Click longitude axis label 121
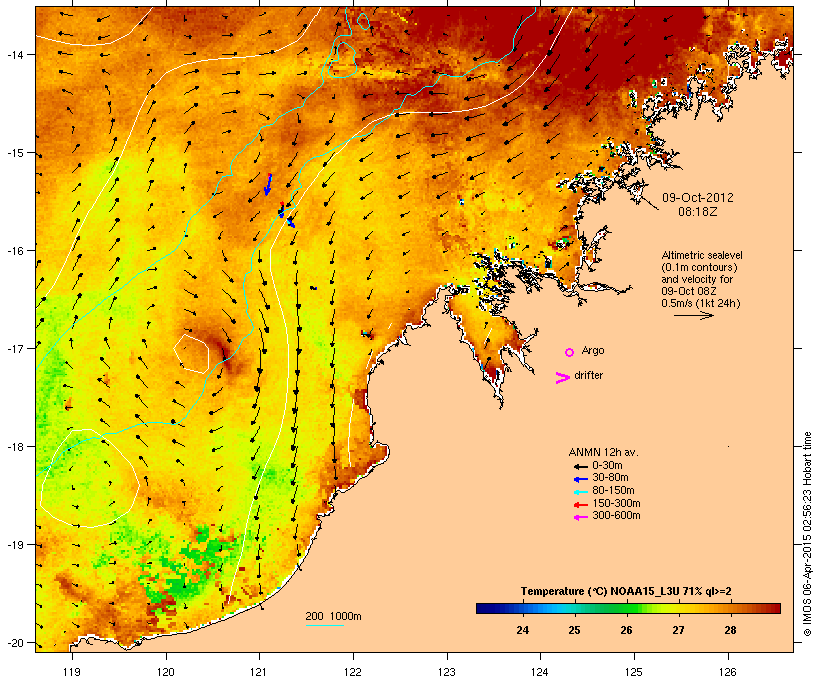Viewport: 820px width, 680px height. [259, 672]
